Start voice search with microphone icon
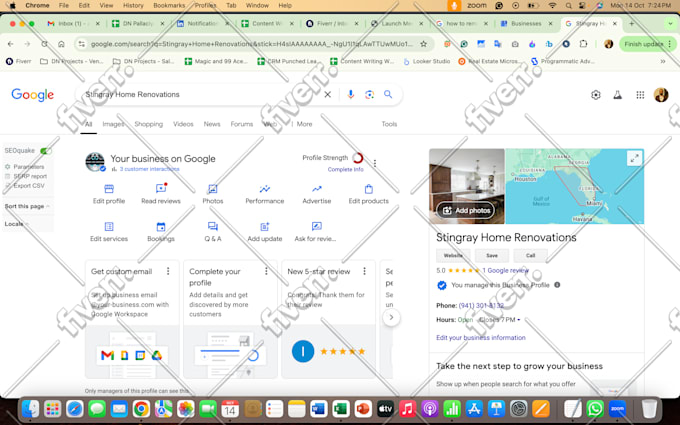 (x=350, y=94)
